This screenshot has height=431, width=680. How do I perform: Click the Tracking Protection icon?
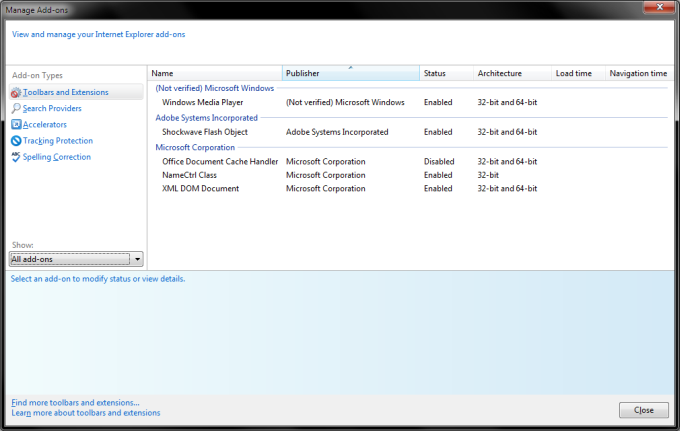pyautogui.click(x=16, y=141)
